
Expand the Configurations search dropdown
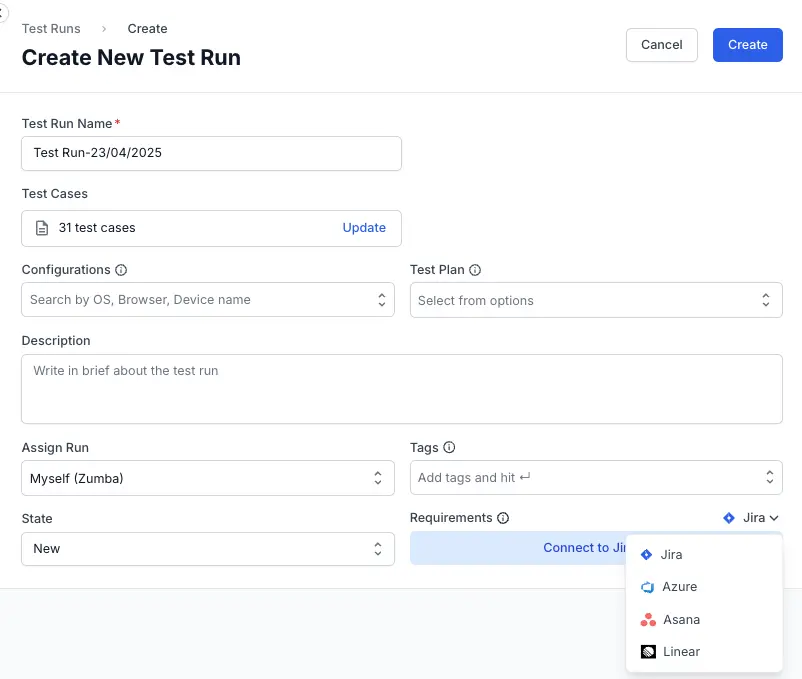point(208,300)
